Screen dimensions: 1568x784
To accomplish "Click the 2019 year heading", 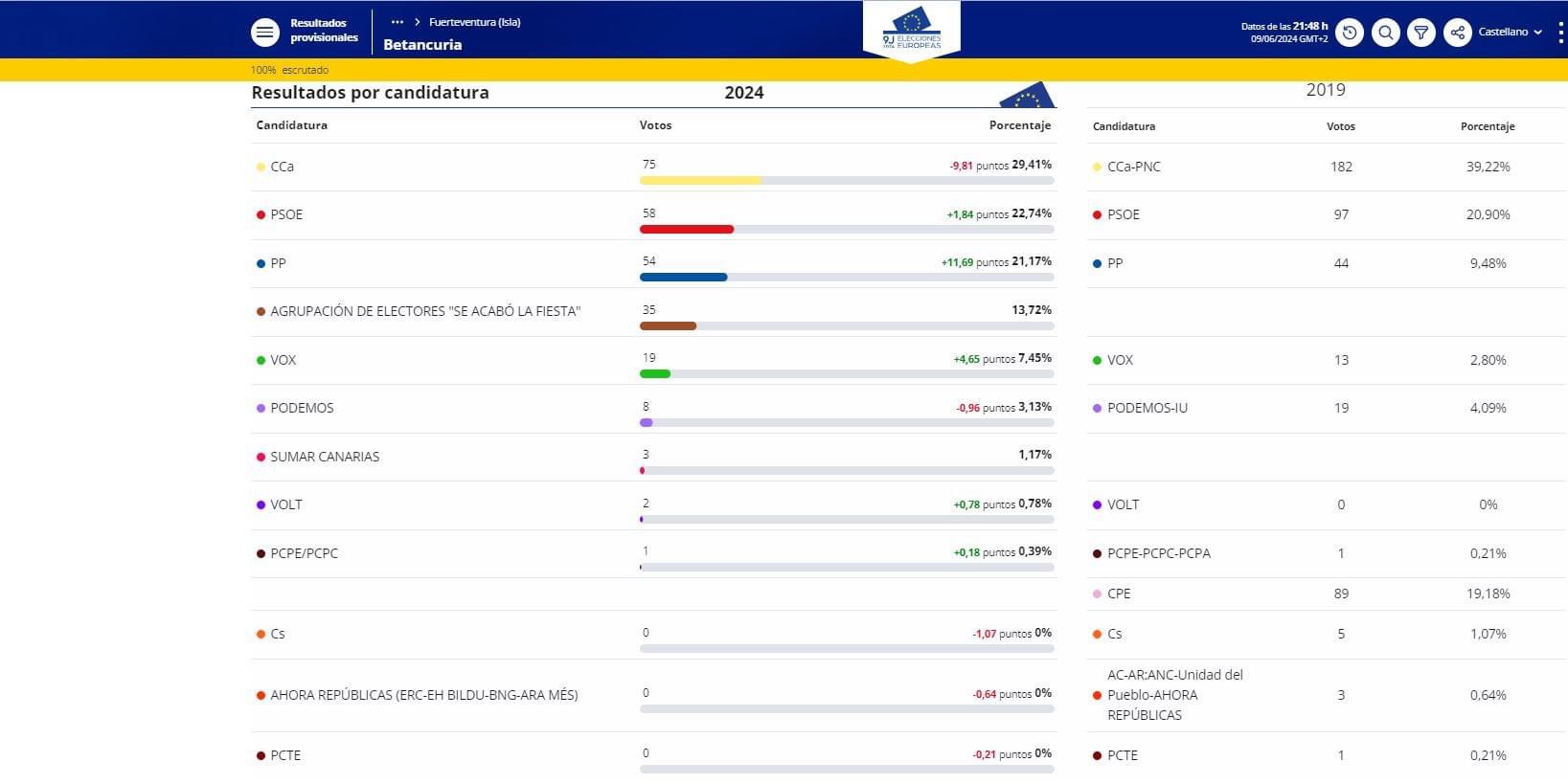I will tap(1326, 90).
